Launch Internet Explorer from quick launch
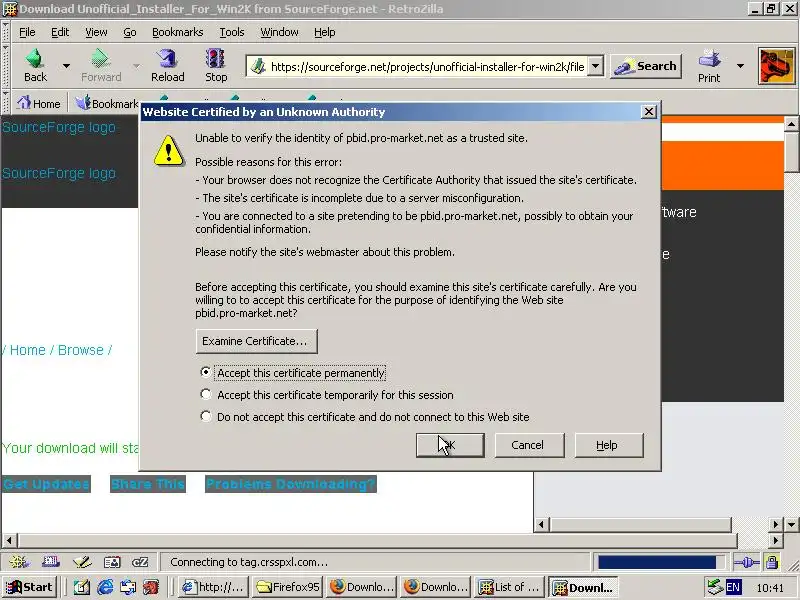Viewport: 800px width, 600px height. pos(105,587)
